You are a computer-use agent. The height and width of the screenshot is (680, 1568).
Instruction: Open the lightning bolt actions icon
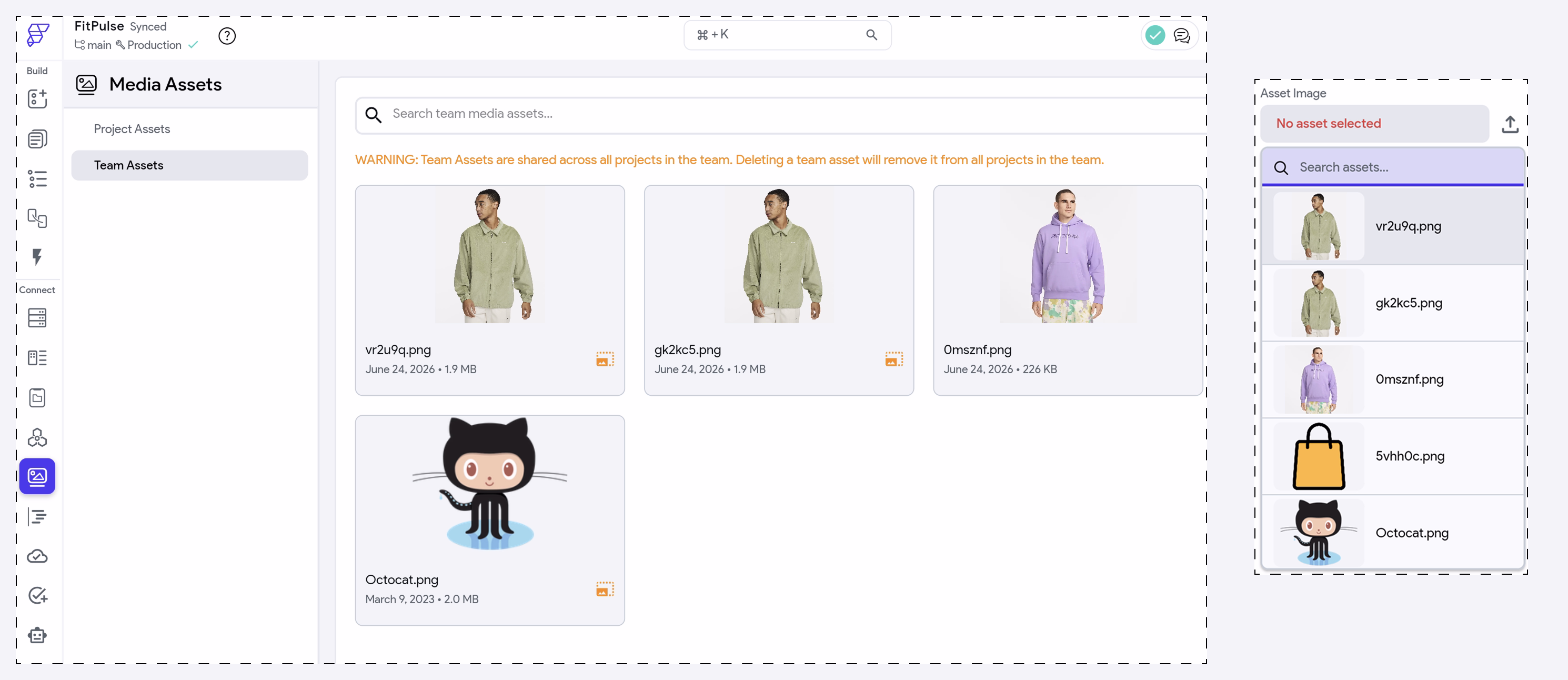click(37, 257)
